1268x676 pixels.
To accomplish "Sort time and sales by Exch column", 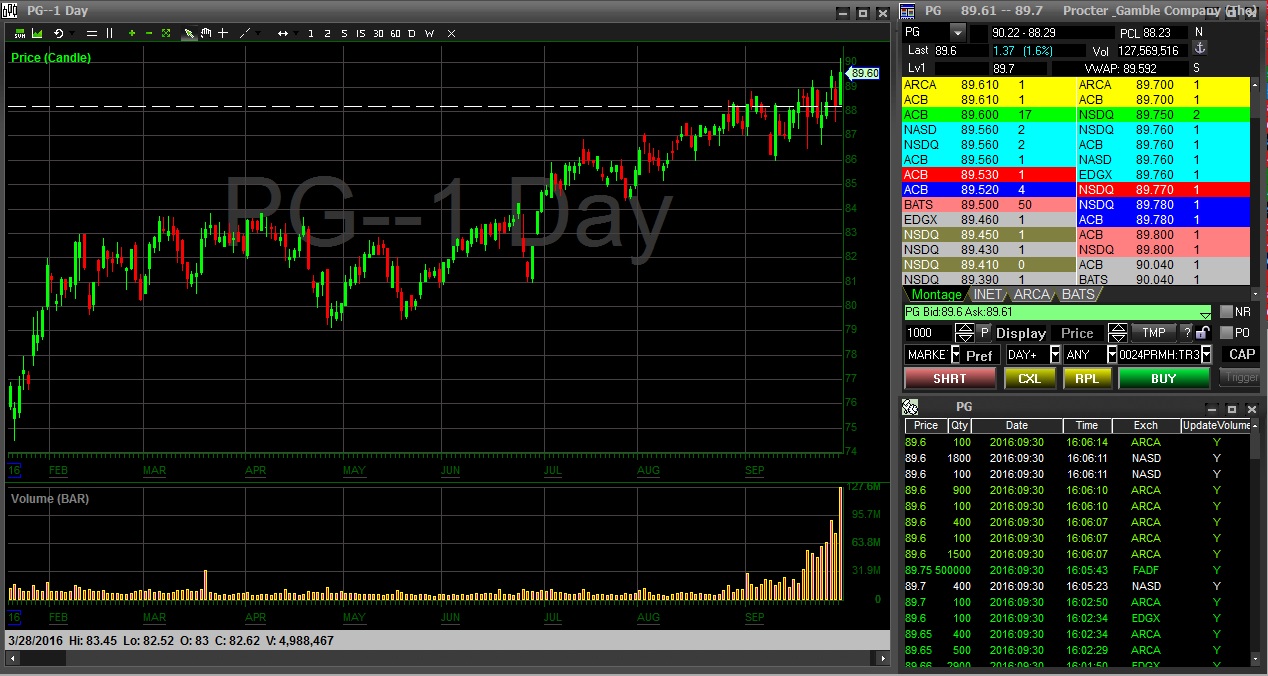I will point(1146,426).
